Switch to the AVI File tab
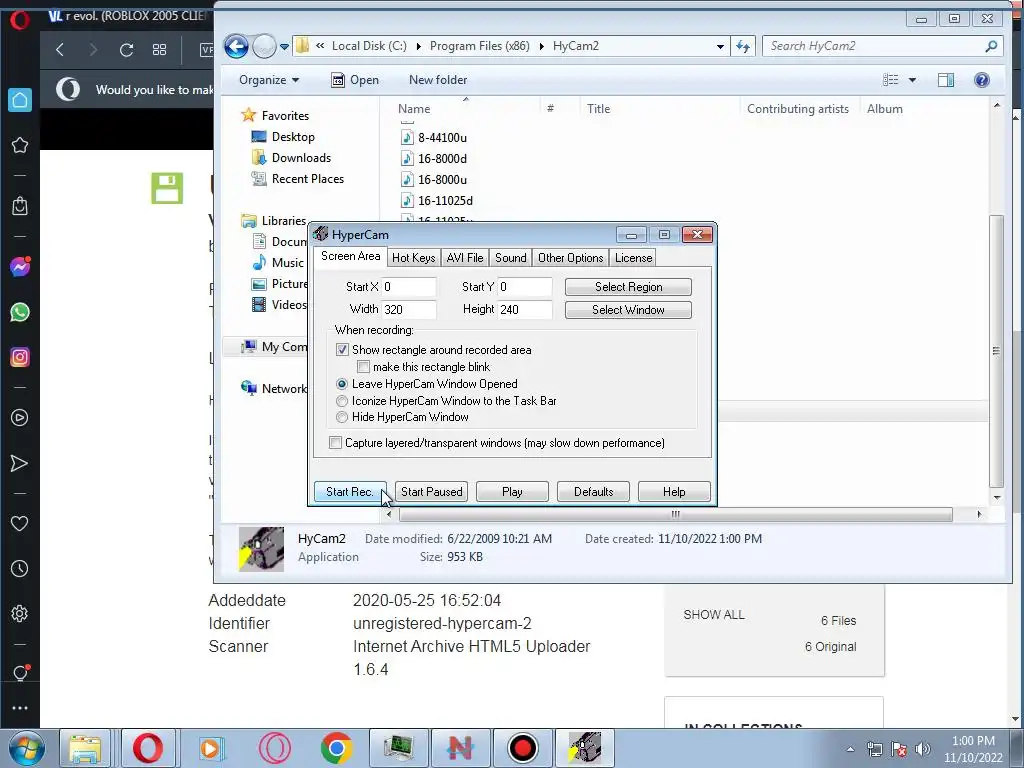The height and width of the screenshot is (768, 1024). point(465,258)
